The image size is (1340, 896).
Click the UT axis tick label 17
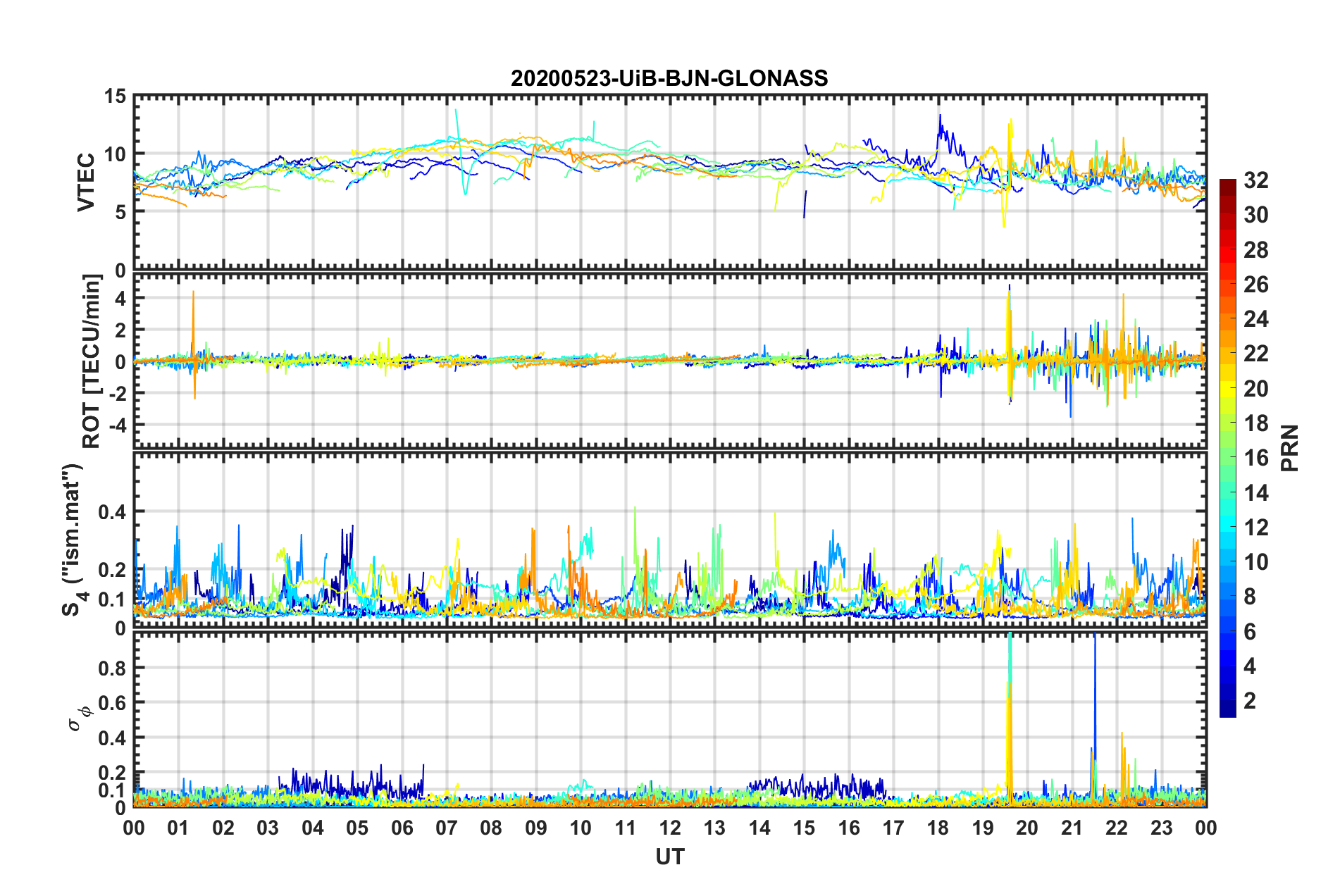[893, 827]
